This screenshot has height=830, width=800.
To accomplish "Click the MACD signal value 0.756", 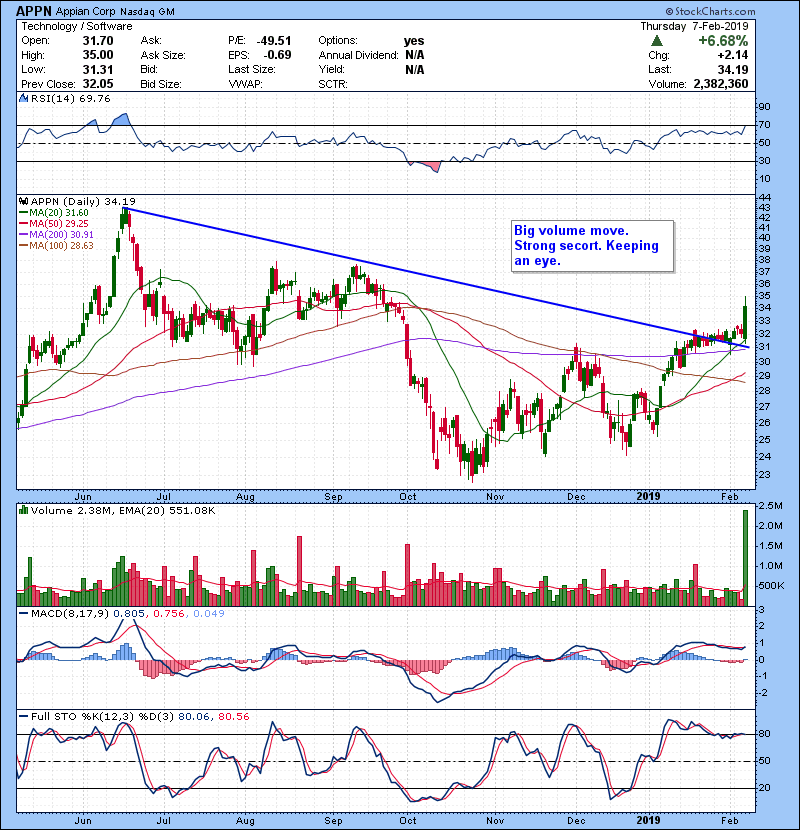I will pyautogui.click(x=169, y=614).
